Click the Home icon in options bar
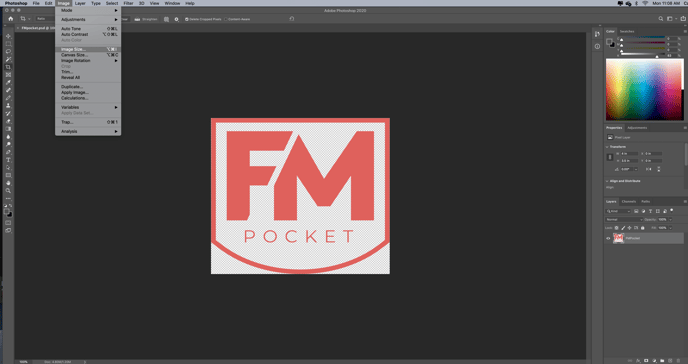The width and height of the screenshot is (688, 364). pyautogui.click(x=11, y=19)
